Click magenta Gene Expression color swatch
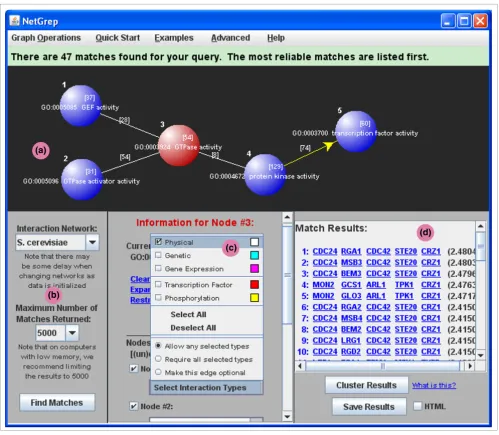This screenshot has width=499, height=435. point(254,268)
